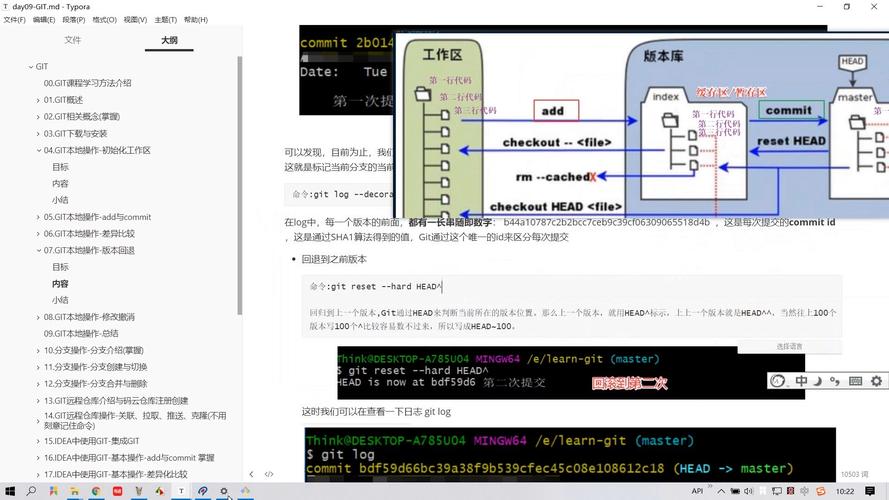Open the 文件(F) menu
The height and width of the screenshot is (500, 889).
[x=14, y=20]
